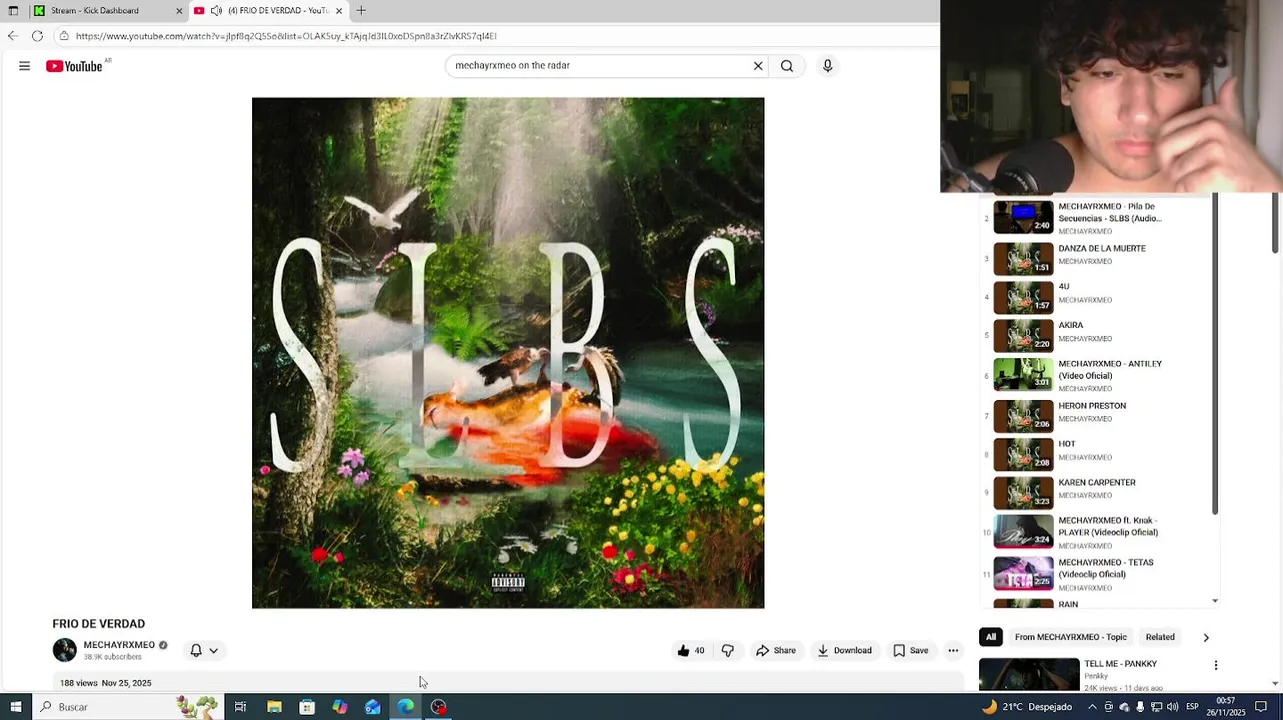
Task: Expand notification options next to bell
Action: 213,651
